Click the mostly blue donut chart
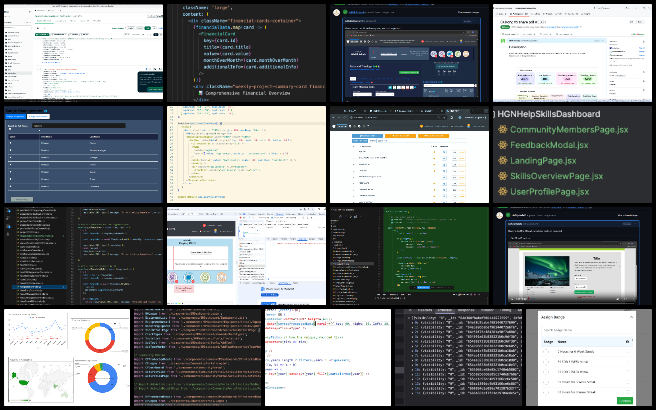 102,378
